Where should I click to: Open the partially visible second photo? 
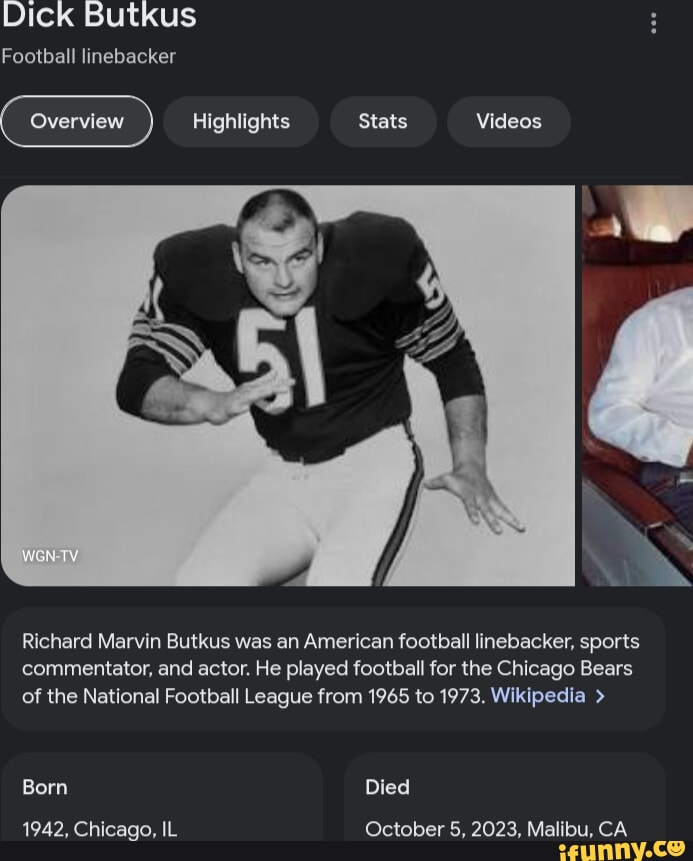coord(639,384)
